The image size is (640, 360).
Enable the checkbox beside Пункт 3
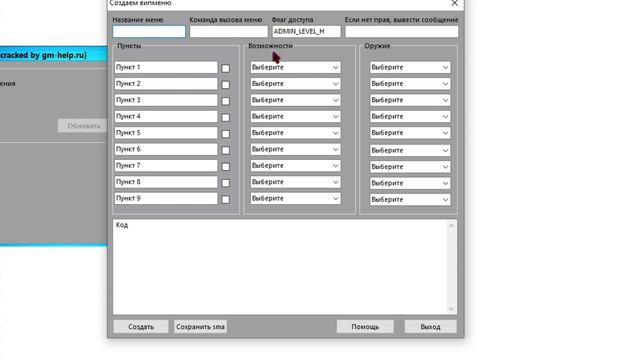[x=225, y=101]
